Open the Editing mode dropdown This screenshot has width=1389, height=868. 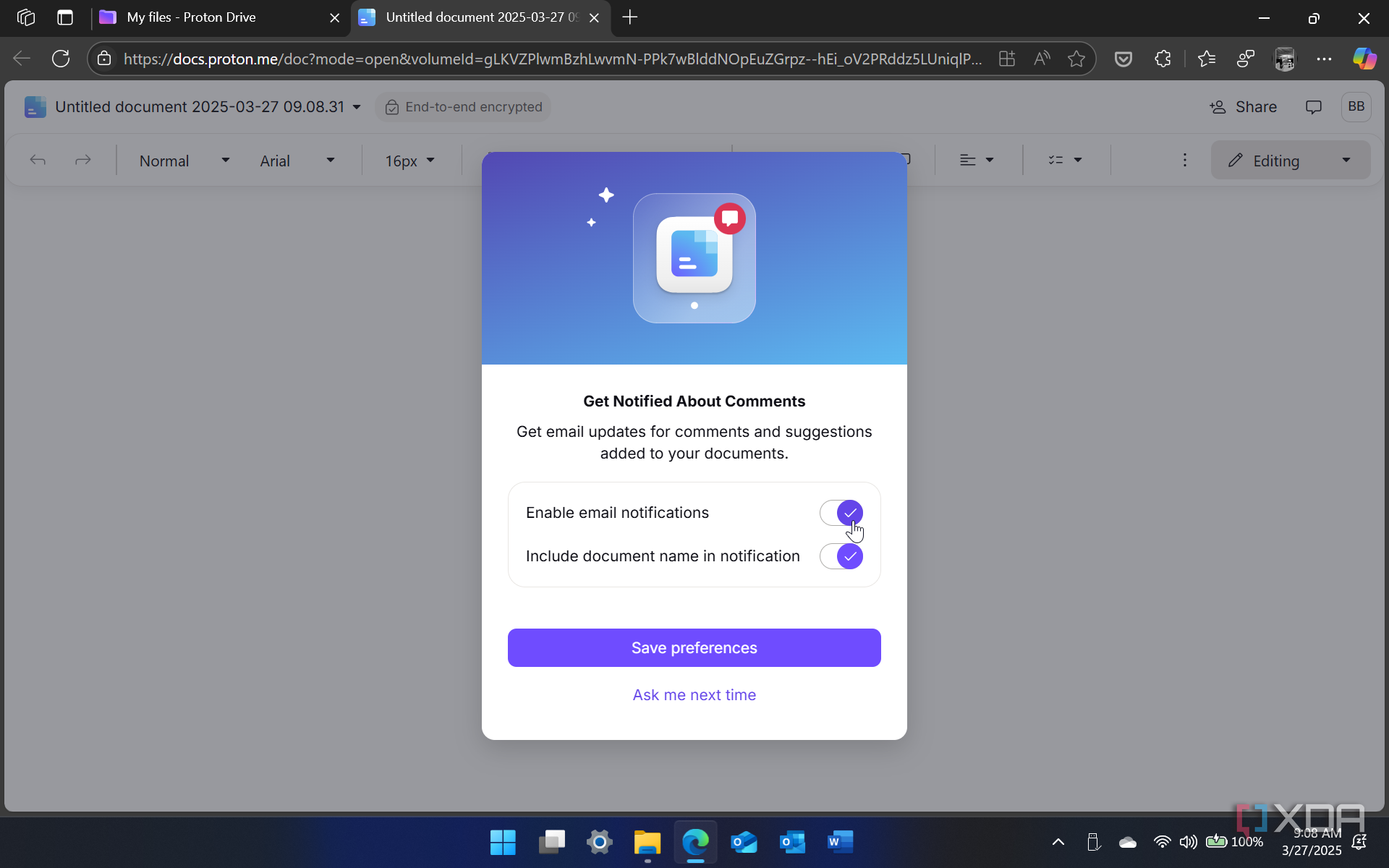pyautogui.click(x=1290, y=161)
